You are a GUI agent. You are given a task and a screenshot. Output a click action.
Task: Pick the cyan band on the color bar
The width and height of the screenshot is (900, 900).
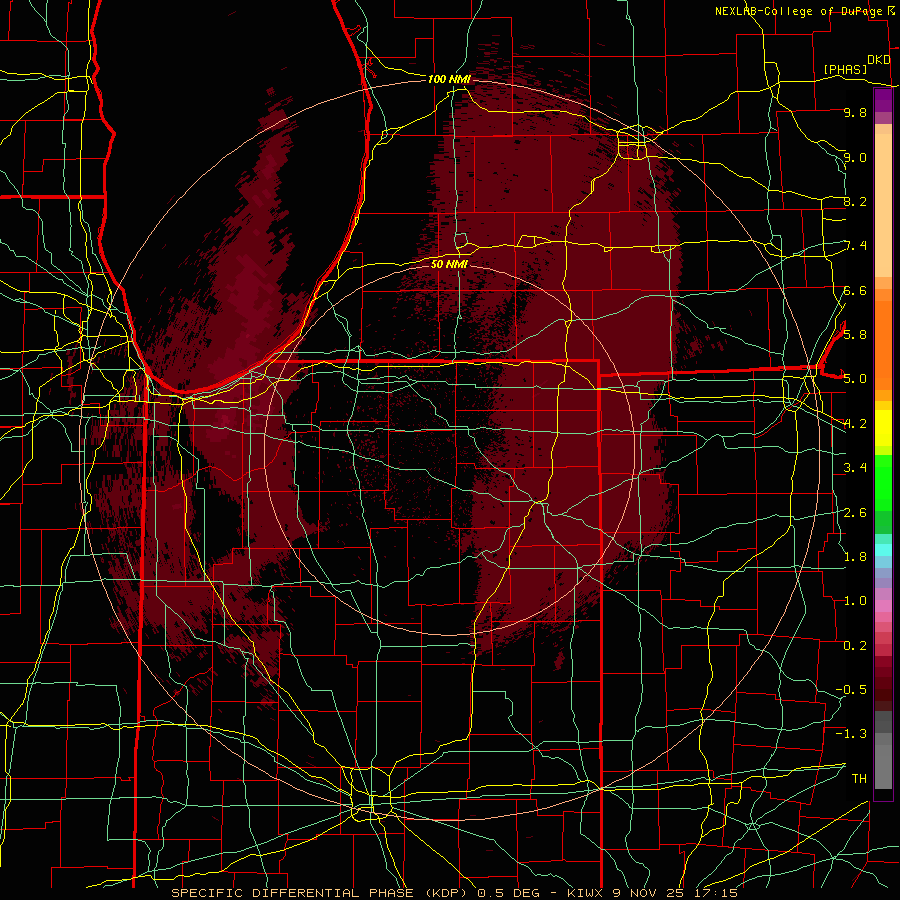tap(883, 550)
